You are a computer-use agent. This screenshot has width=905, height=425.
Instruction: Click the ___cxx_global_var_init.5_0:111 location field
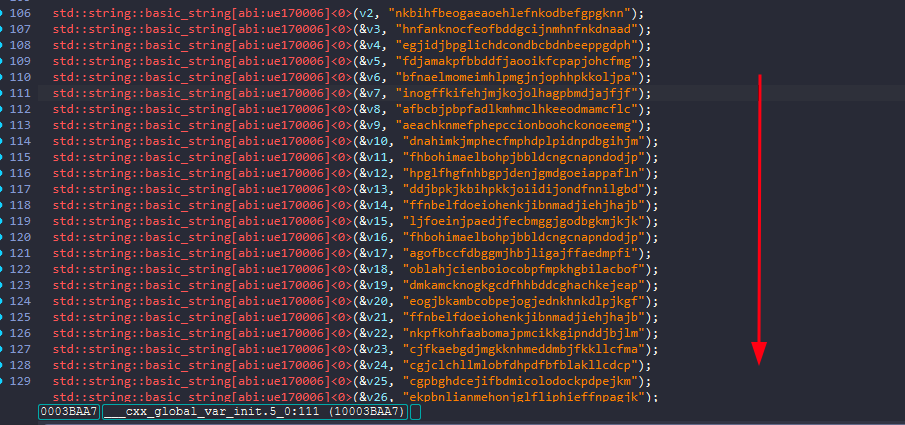[x=254, y=412]
